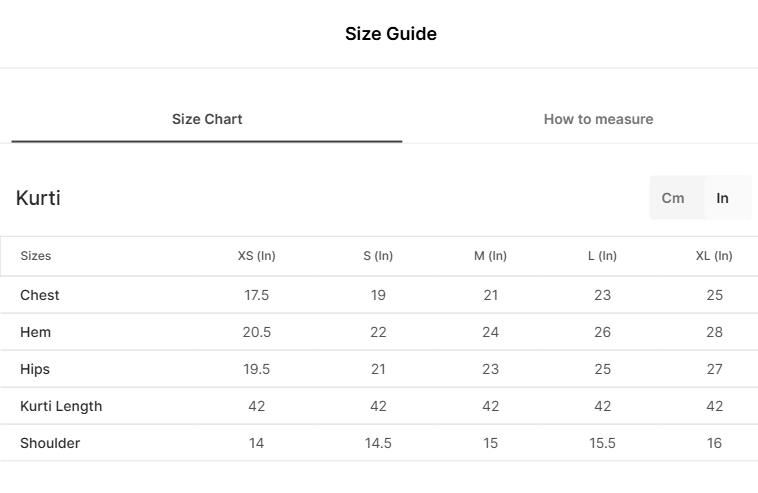Select the In unit option
The height and width of the screenshot is (493, 758).
[x=722, y=198]
